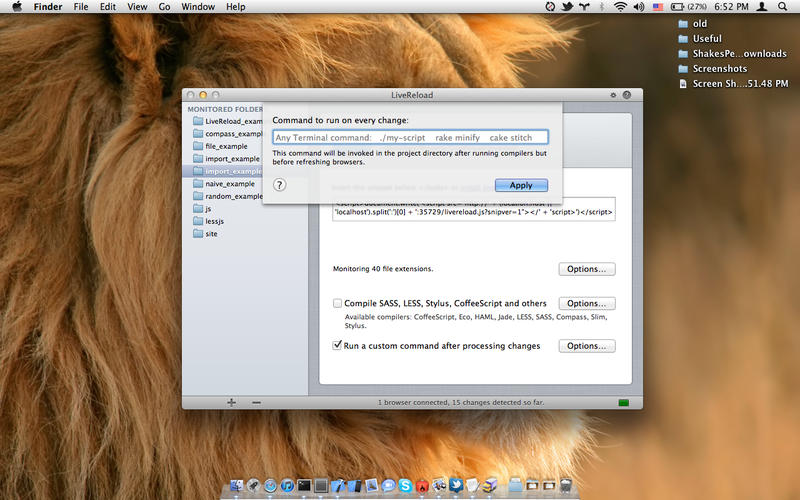The width and height of the screenshot is (800, 500).
Task: Open the user account menu icon
Action: click(762, 7)
